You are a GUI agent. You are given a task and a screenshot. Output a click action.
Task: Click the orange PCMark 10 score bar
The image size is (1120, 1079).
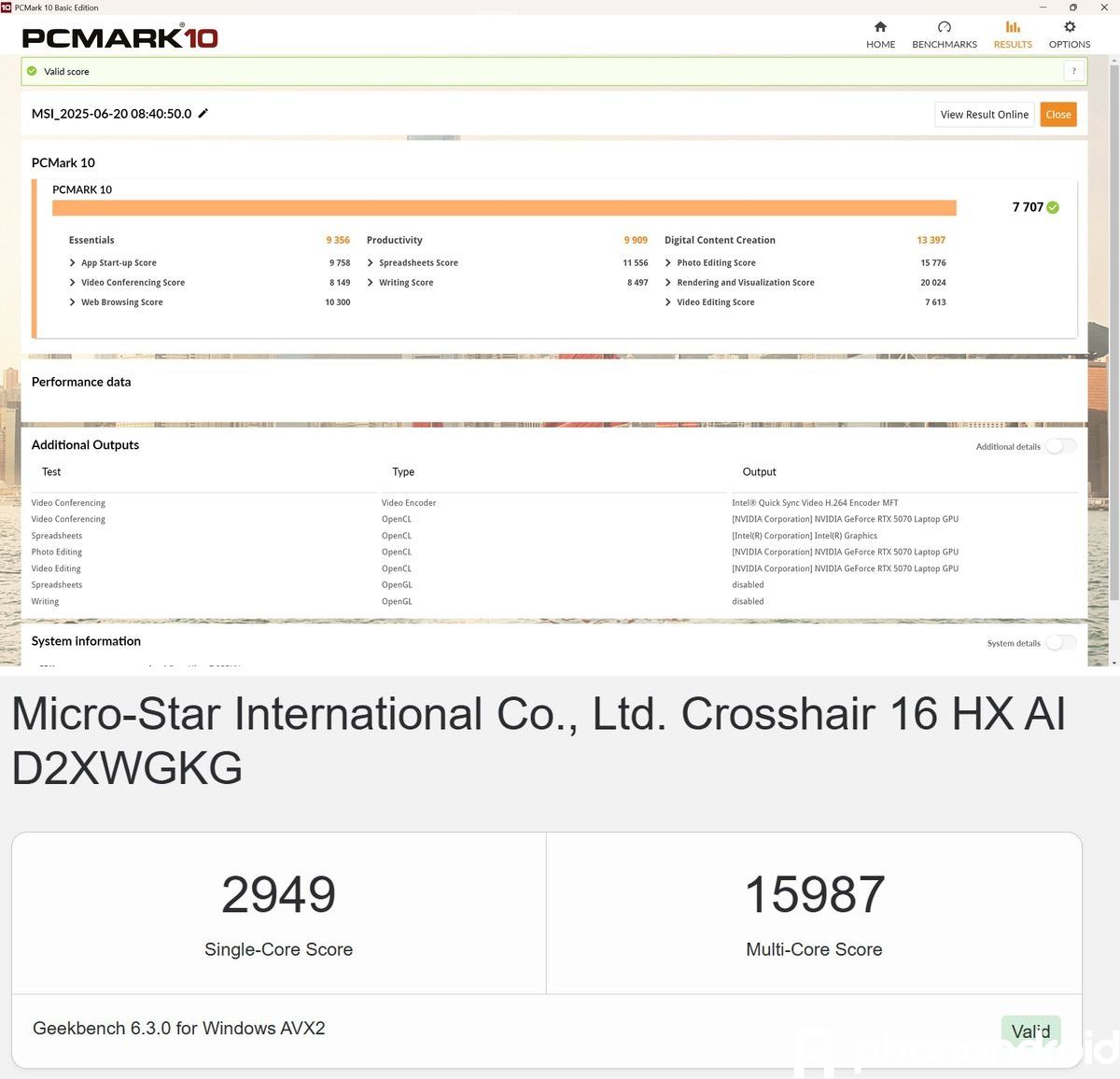click(504, 207)
